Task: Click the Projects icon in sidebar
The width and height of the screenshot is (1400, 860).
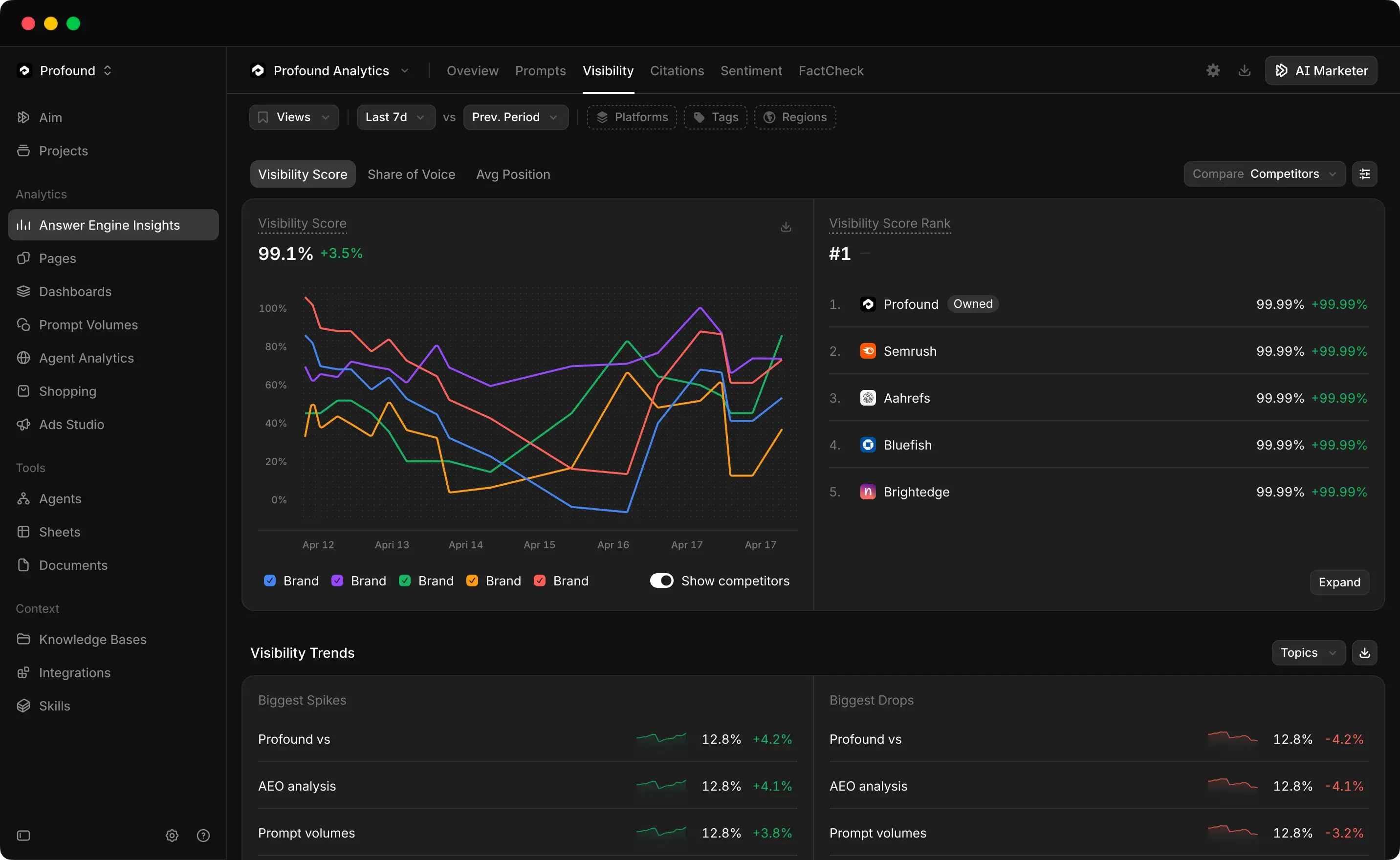Action: point(23,150)
